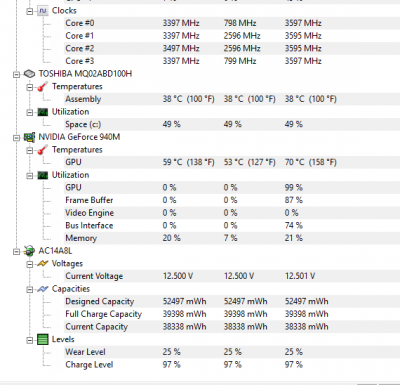This screenshot has height=385, width=400.
Task: Select the Wear Level row
Action: (x=232, y=352)
